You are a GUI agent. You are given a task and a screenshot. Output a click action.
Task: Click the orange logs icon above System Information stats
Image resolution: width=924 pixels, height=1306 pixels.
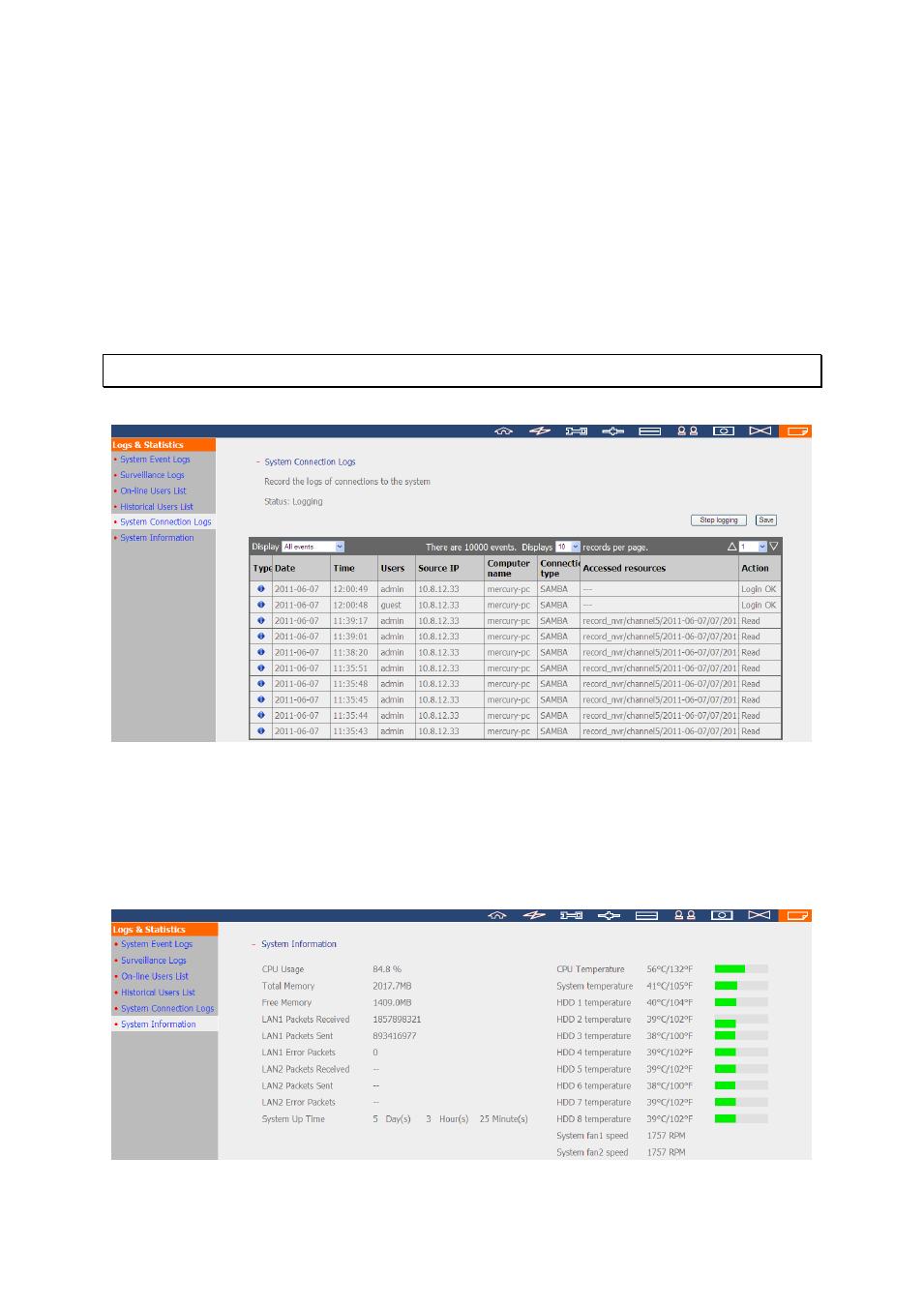(797, 915)
